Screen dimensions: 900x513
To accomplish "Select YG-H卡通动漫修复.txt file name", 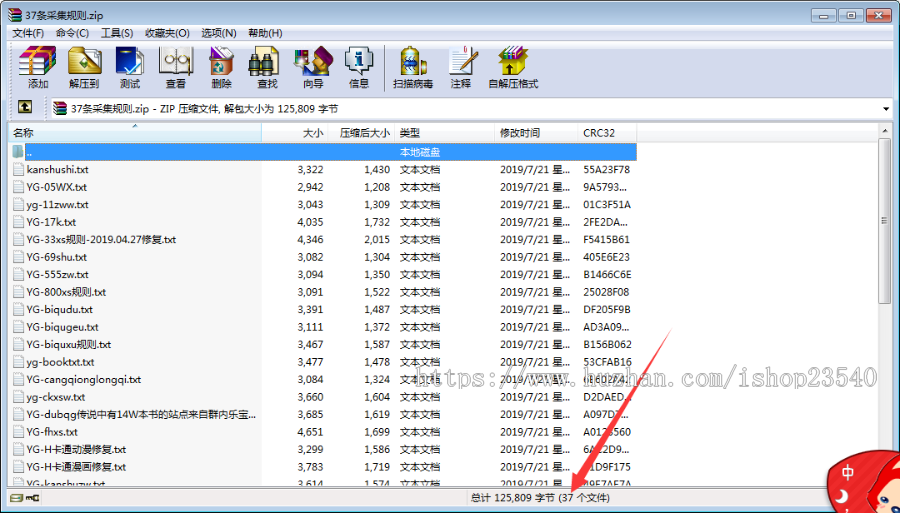I will (x=76, y=449).
